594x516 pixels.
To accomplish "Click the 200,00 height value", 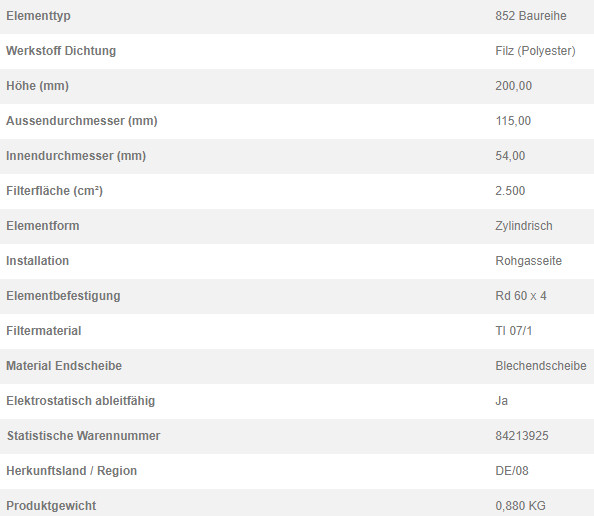I will [513, 86].
